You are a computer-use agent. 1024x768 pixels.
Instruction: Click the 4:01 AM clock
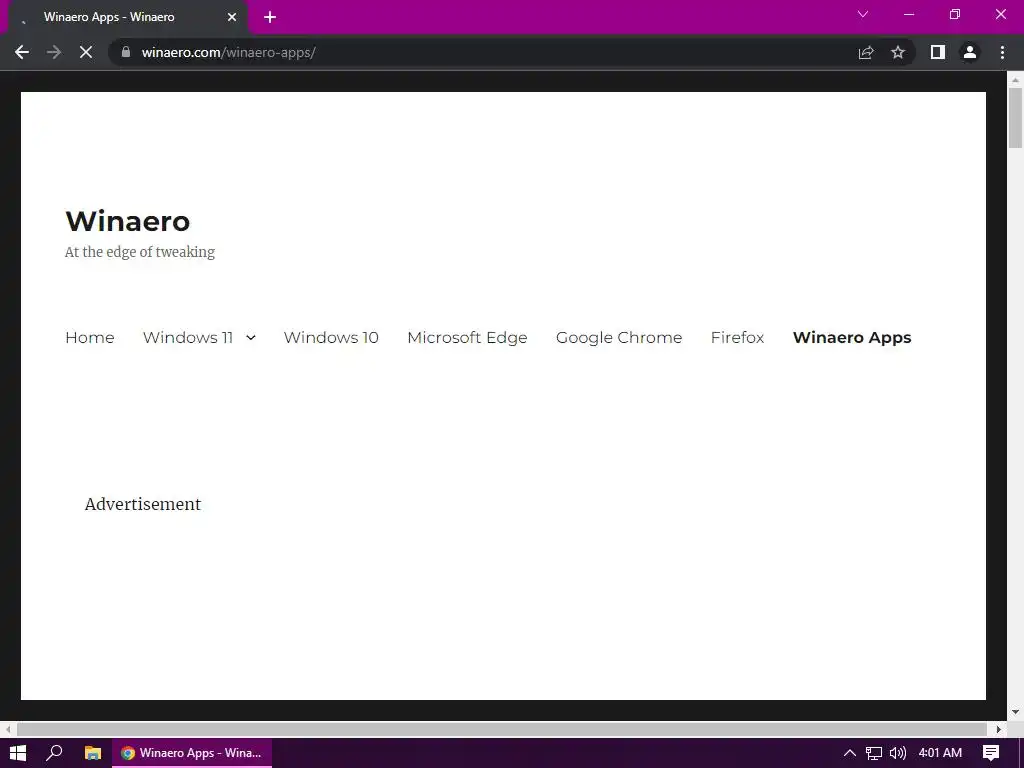[x=940, y=753]
